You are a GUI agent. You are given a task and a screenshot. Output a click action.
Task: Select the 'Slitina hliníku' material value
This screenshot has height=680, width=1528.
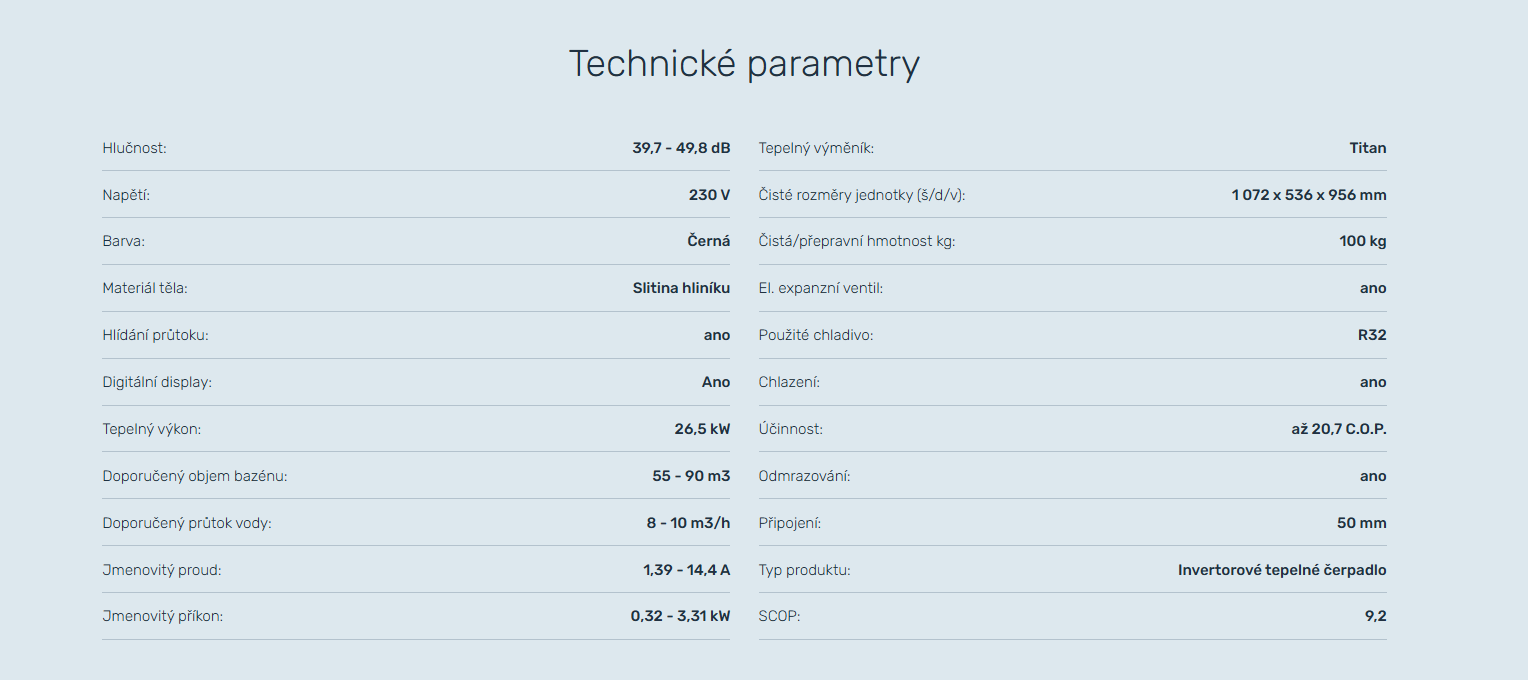coord(681,288)
